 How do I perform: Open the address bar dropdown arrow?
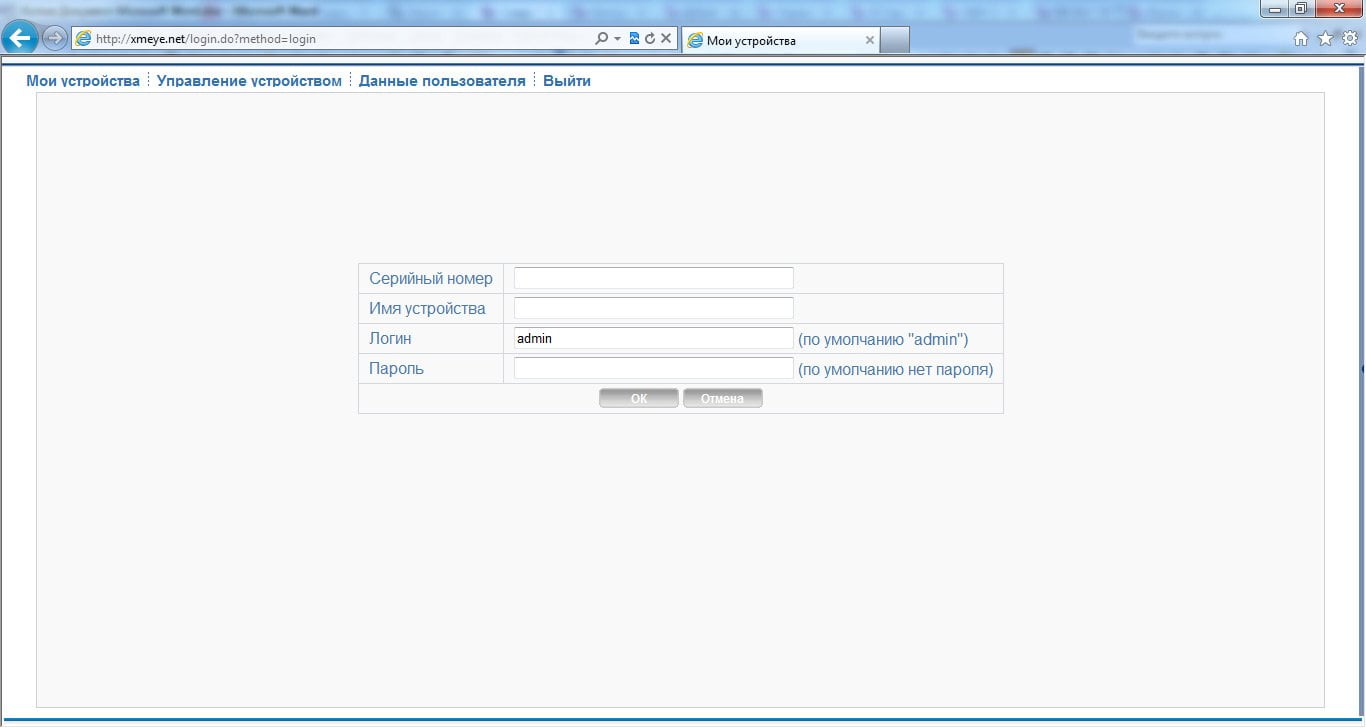pos(617,39)
